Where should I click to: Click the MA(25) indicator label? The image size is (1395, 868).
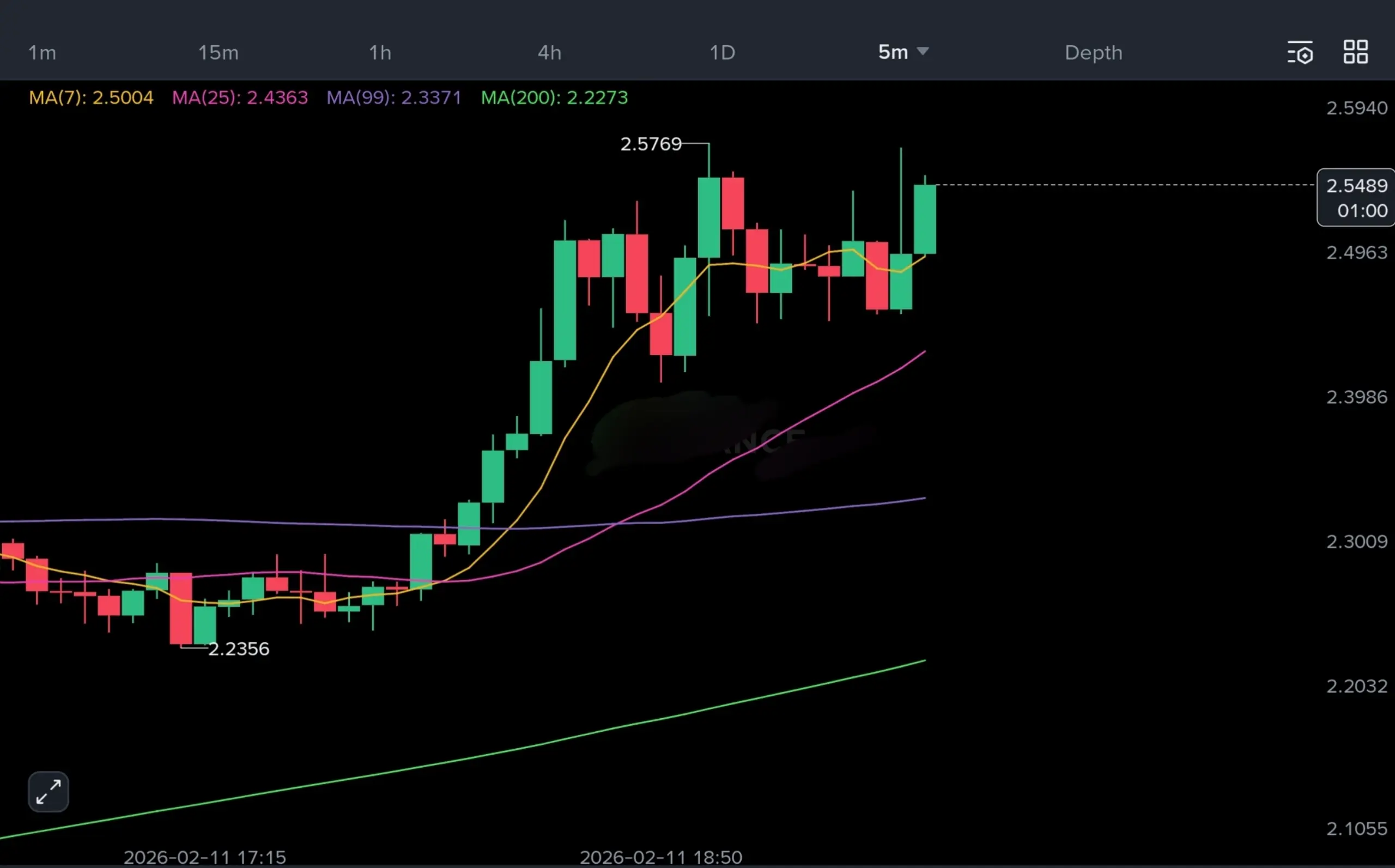pos(240,98)
